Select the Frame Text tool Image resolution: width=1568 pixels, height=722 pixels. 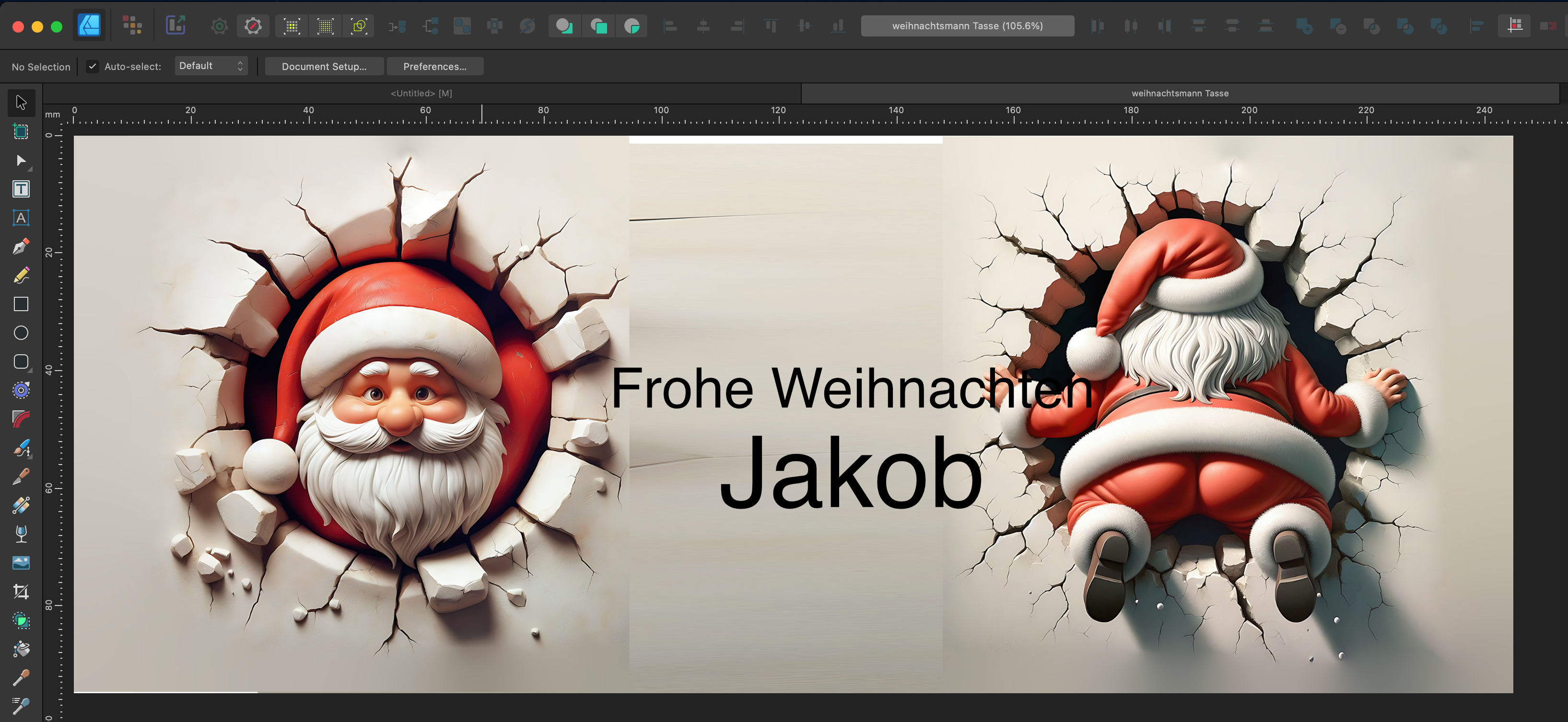coord(21,189)
